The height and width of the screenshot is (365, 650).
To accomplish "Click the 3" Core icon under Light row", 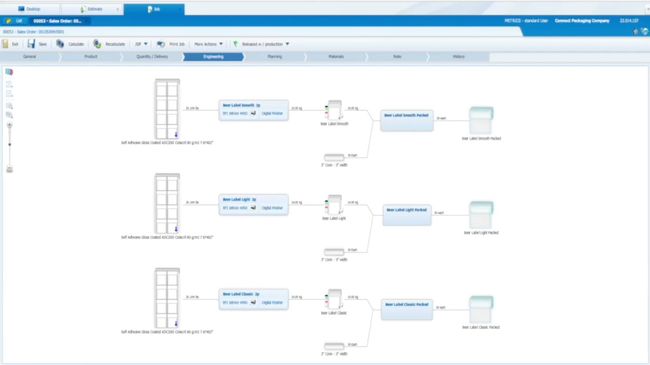I will tap(334, 252).
